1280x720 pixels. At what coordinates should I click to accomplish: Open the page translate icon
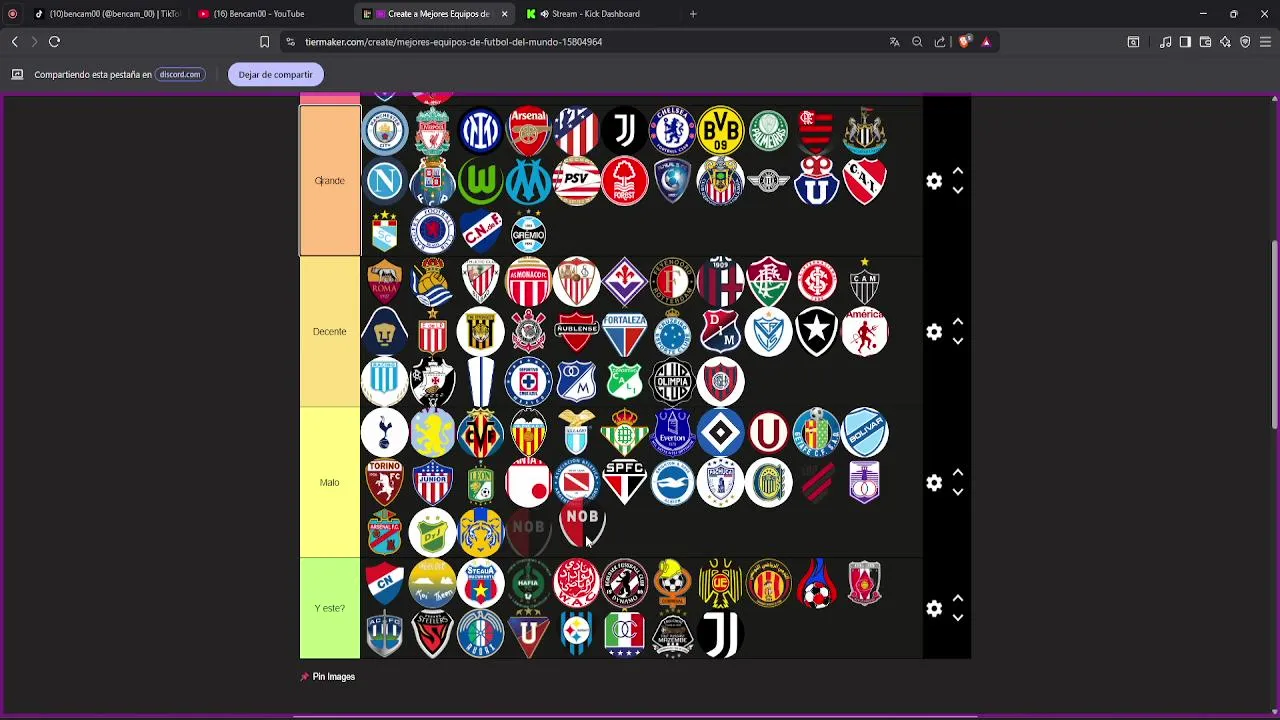pyautogui.click(x=894, y=42)
